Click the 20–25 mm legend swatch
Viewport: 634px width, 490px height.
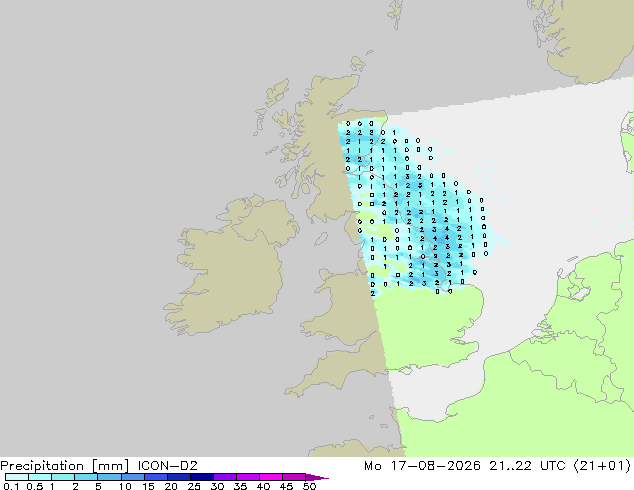(x=178, y=477)
